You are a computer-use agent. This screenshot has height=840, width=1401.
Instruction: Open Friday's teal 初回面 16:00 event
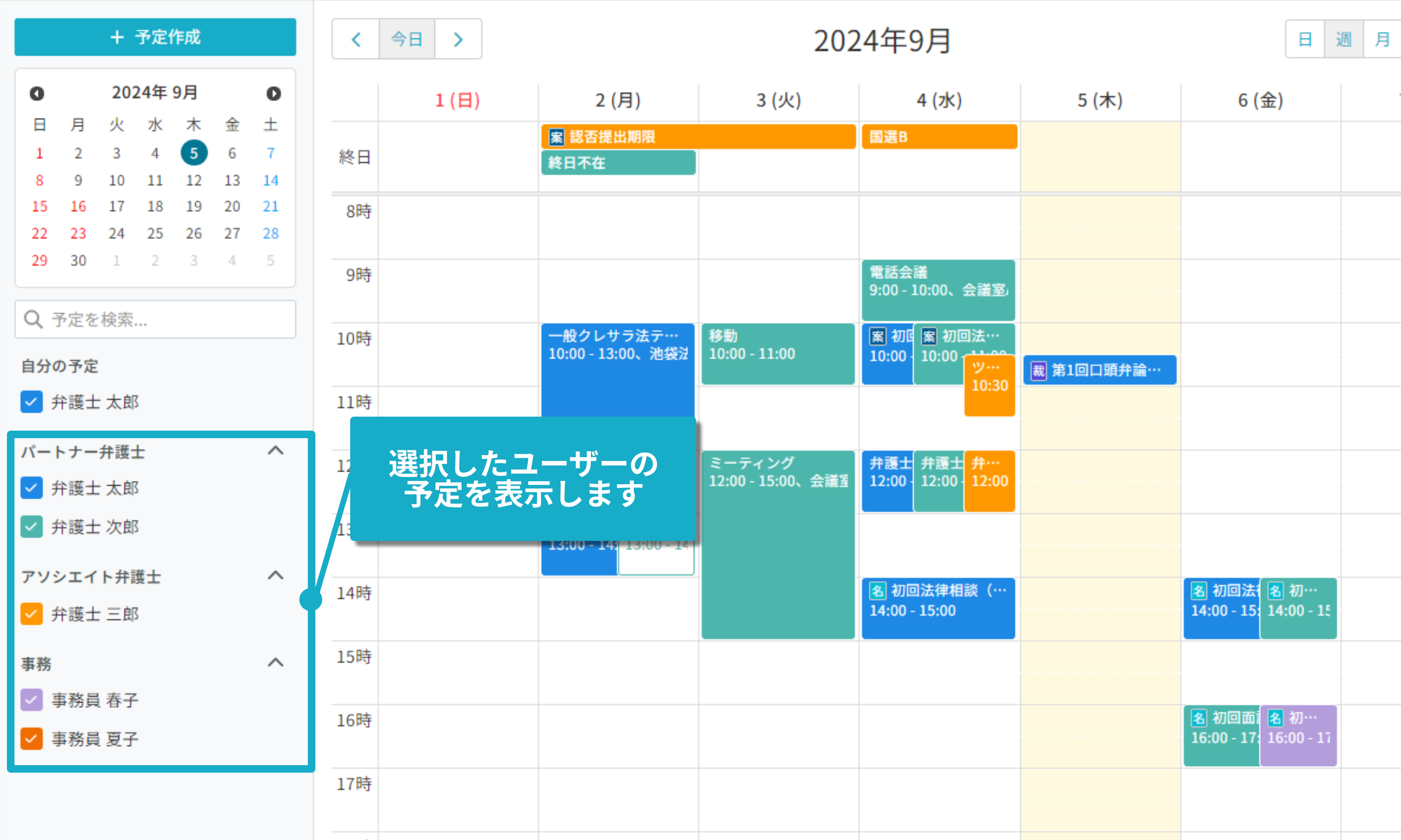(1221, 736)
